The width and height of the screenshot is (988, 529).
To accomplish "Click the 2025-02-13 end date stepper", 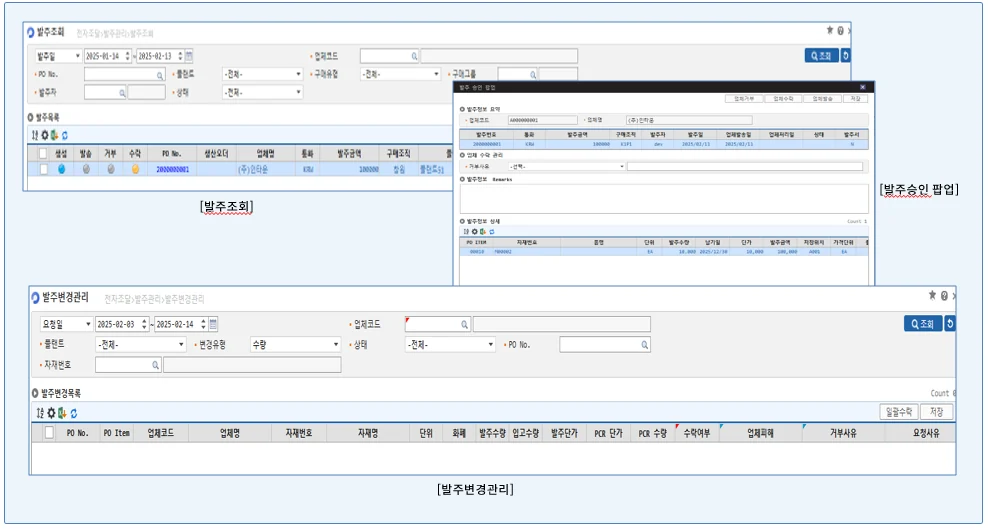I will click(180, 56).
